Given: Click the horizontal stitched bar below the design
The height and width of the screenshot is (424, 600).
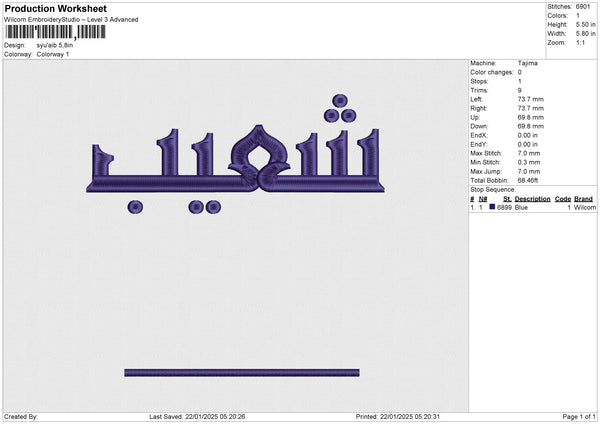Looking at the screenshot, I should tap(242, 373).
